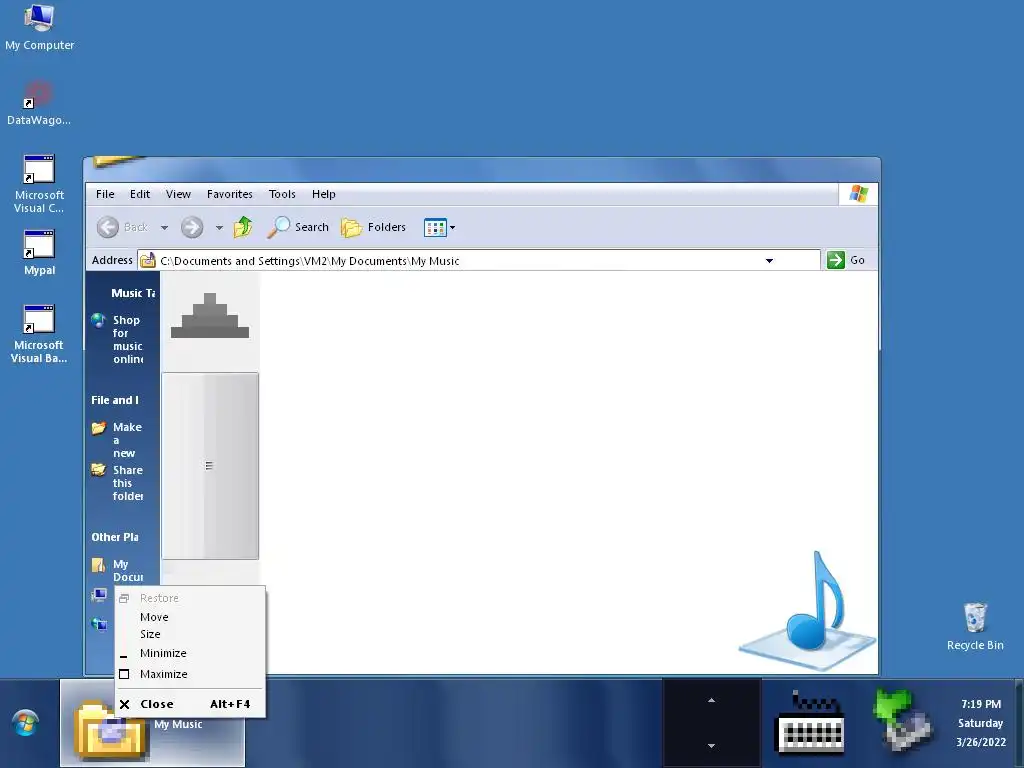Open the Edit menu

(x=140, y=194)
